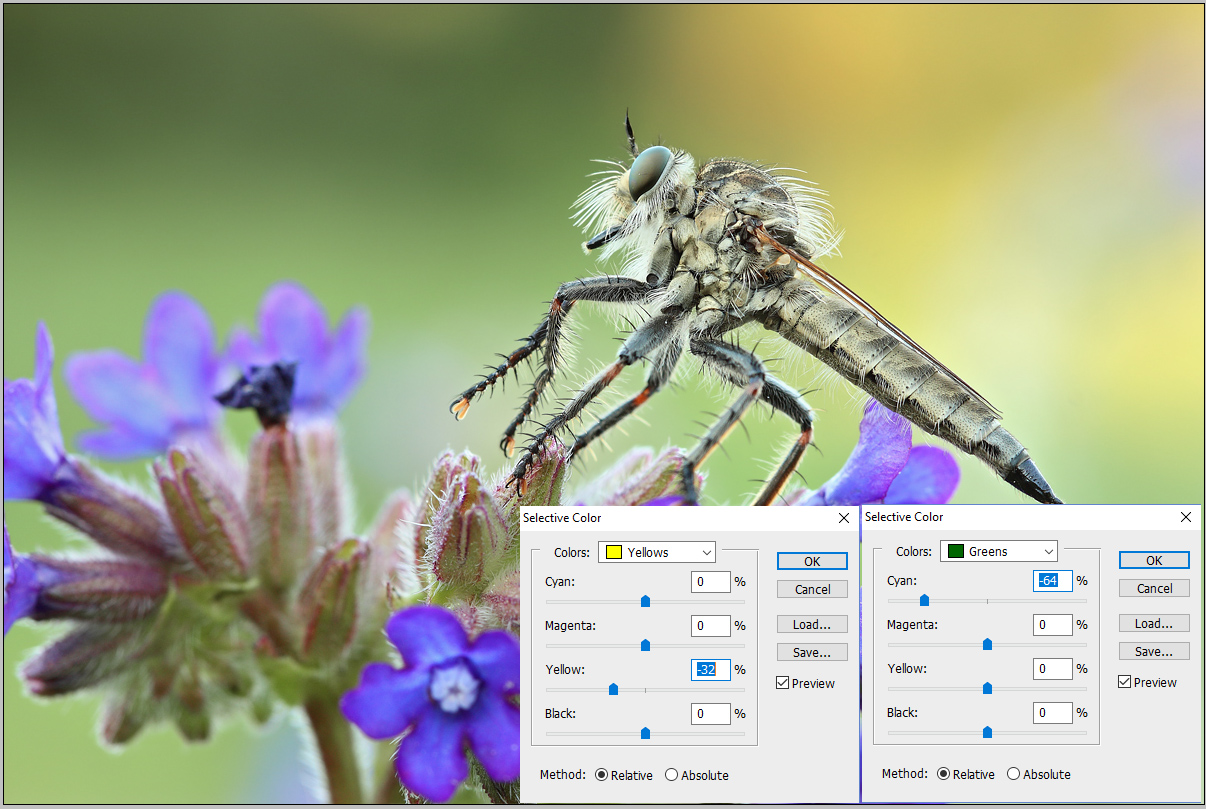Image resolution: width=1206 pixels, height=809 pixels.
Task: Click the Yellow value field showing -32
Action: click(710, 670)
